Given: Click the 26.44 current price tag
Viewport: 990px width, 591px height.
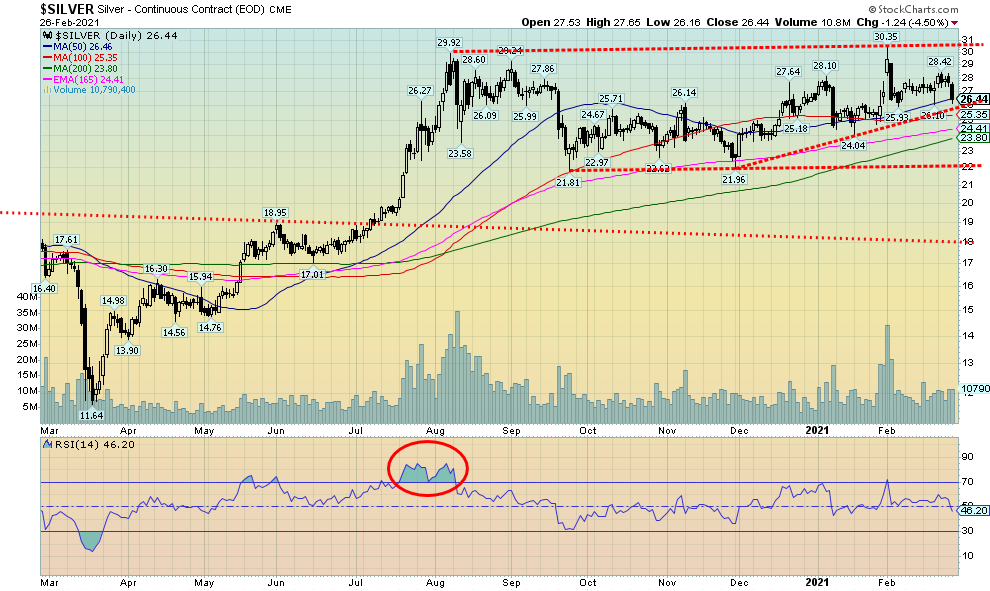Looking at the screenshot, I should click(x=973, y=99).
